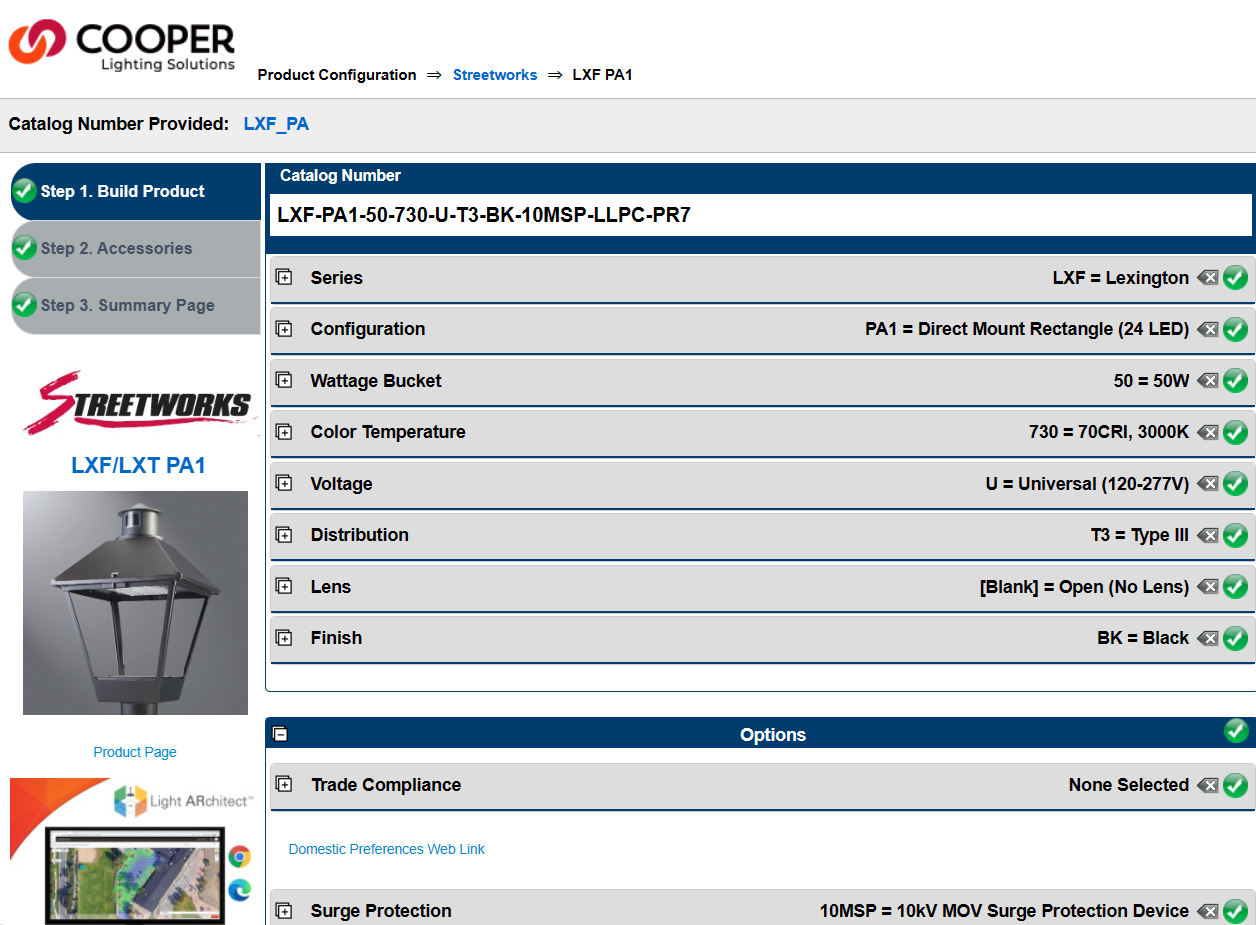Click the green checkmark on Finish row

[x=1236, y=638]
